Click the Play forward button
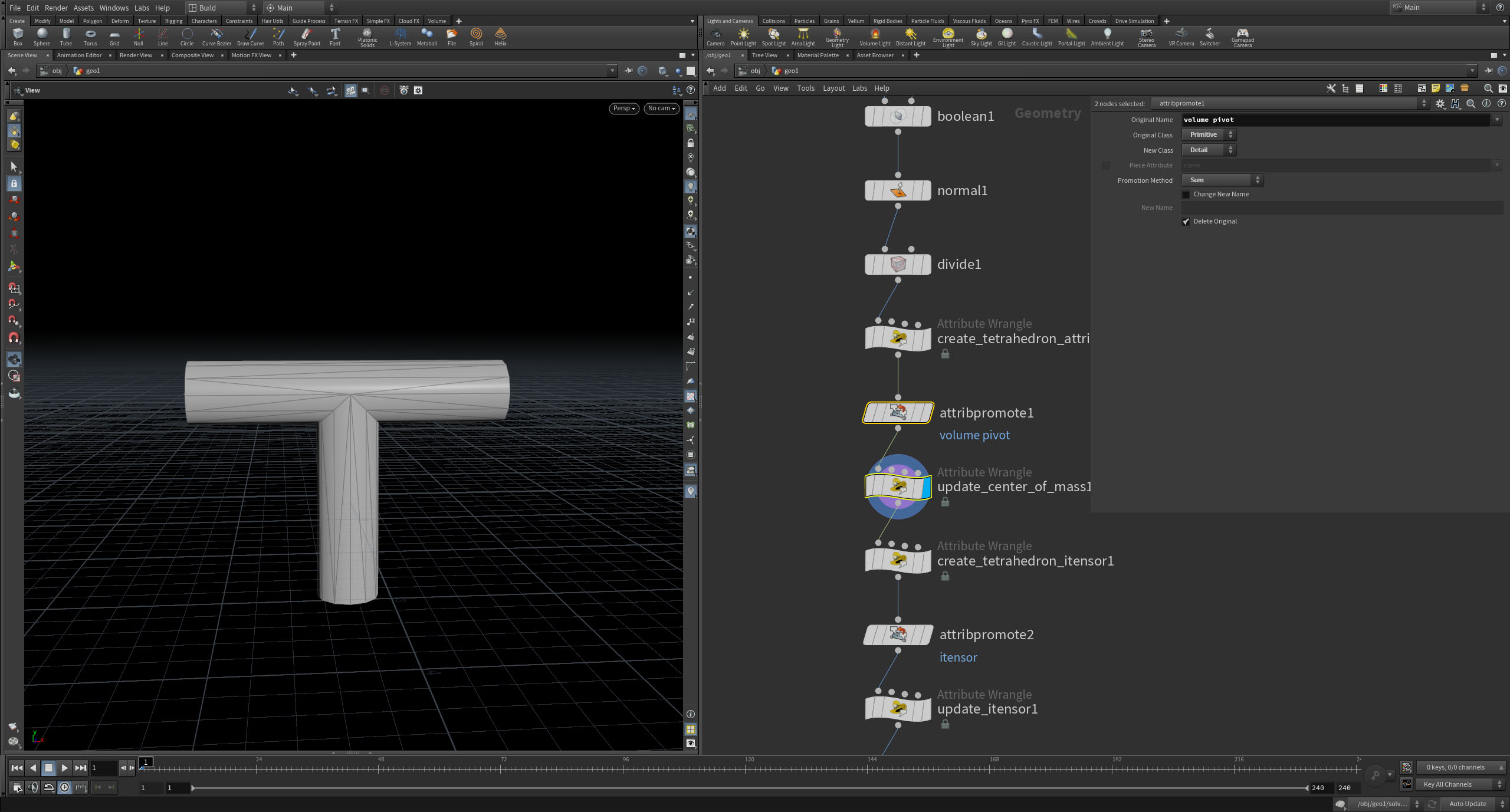This screenshot has width=1510, height=812. pos(64,768)
